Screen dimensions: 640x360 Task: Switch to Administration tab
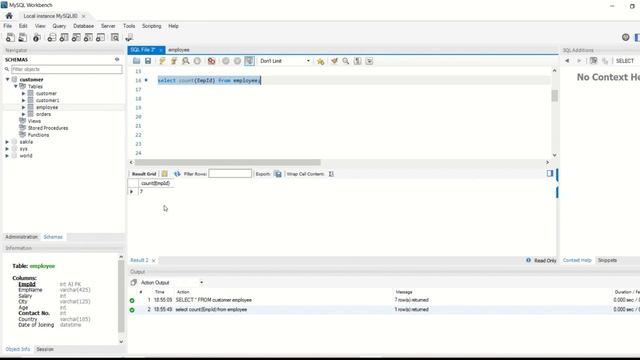click(x=21, y=237)
